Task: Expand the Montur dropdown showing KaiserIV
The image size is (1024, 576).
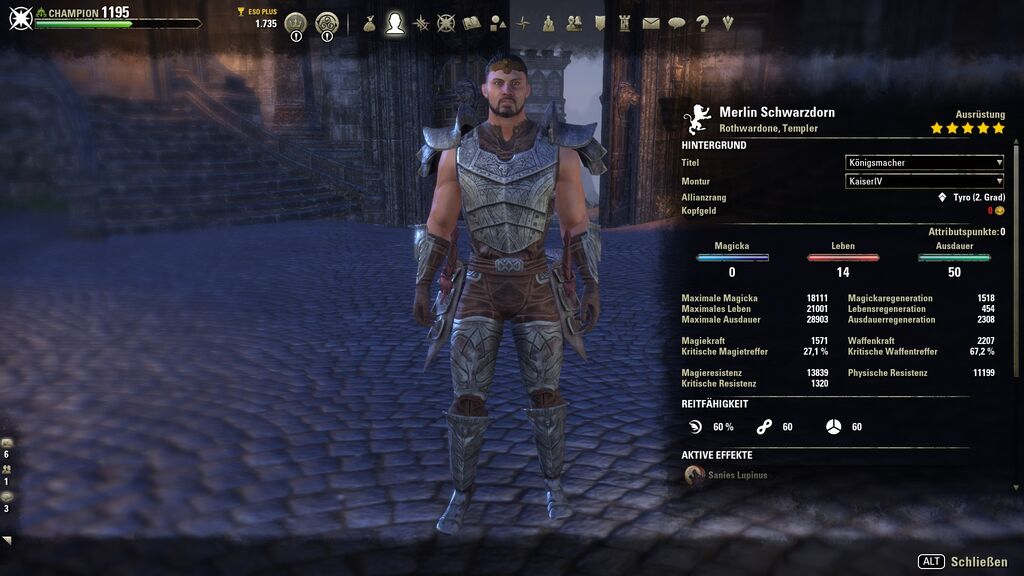Action: (x=924, y=181)
